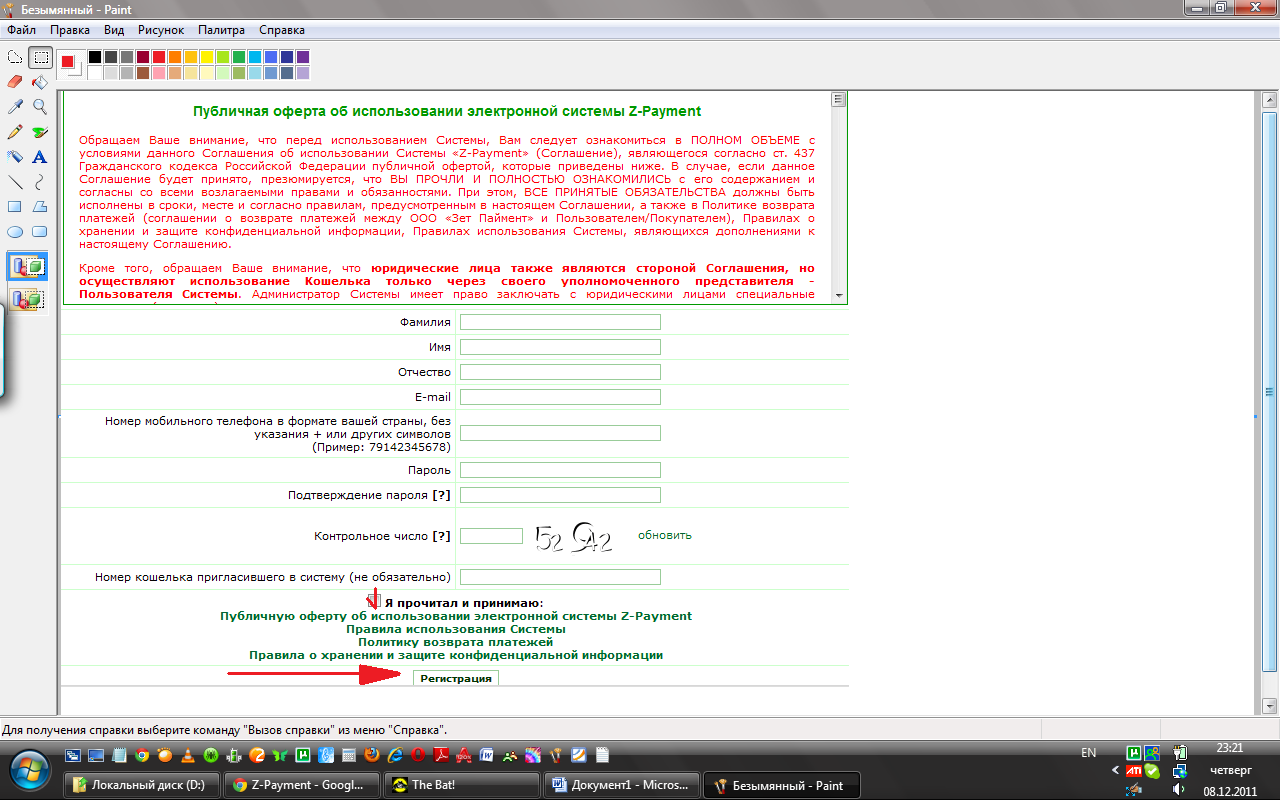Click the обновить captcha link
This screenshot has height=800, width=1280.
tap(665, 535)
